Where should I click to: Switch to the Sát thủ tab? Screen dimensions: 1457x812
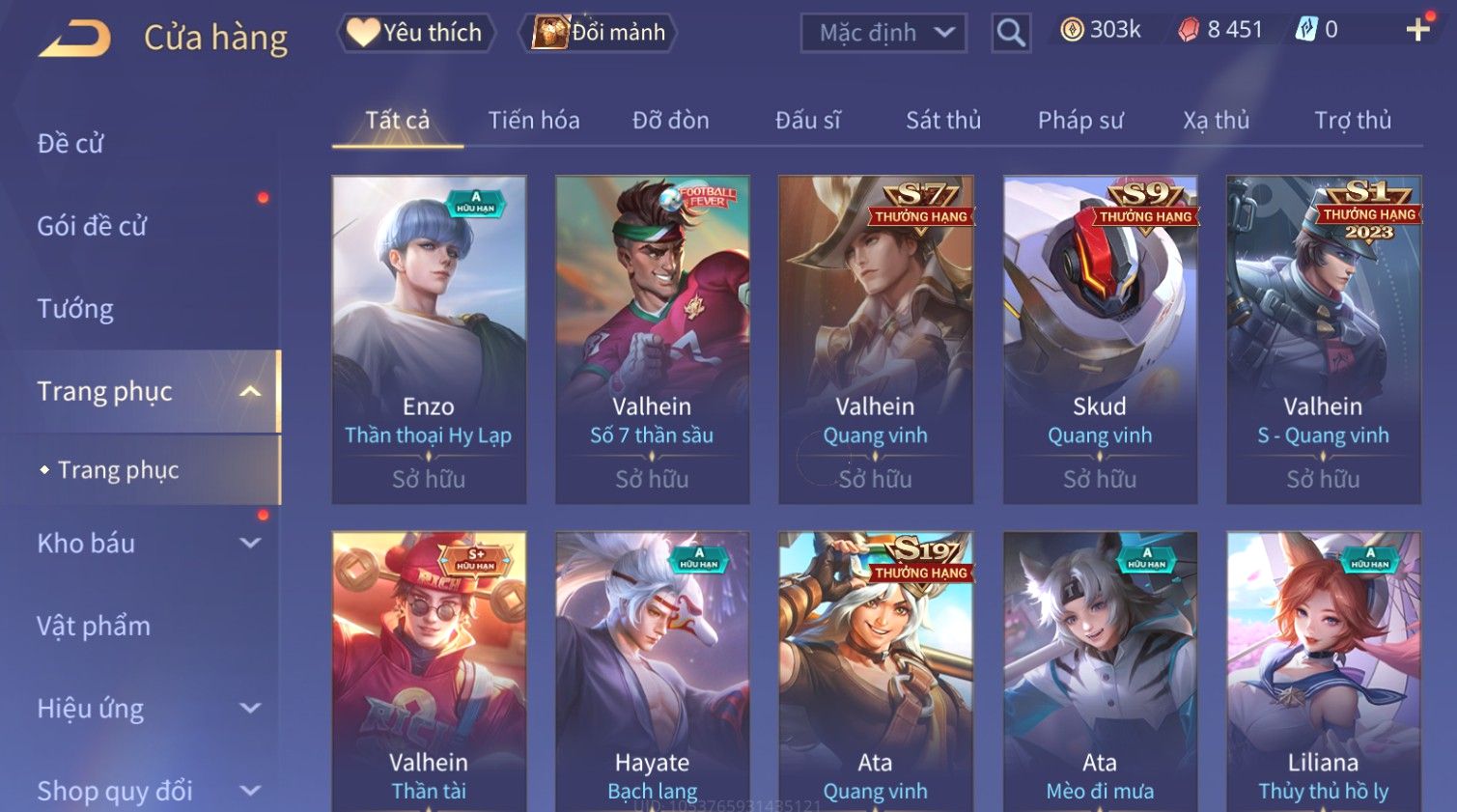943,121
